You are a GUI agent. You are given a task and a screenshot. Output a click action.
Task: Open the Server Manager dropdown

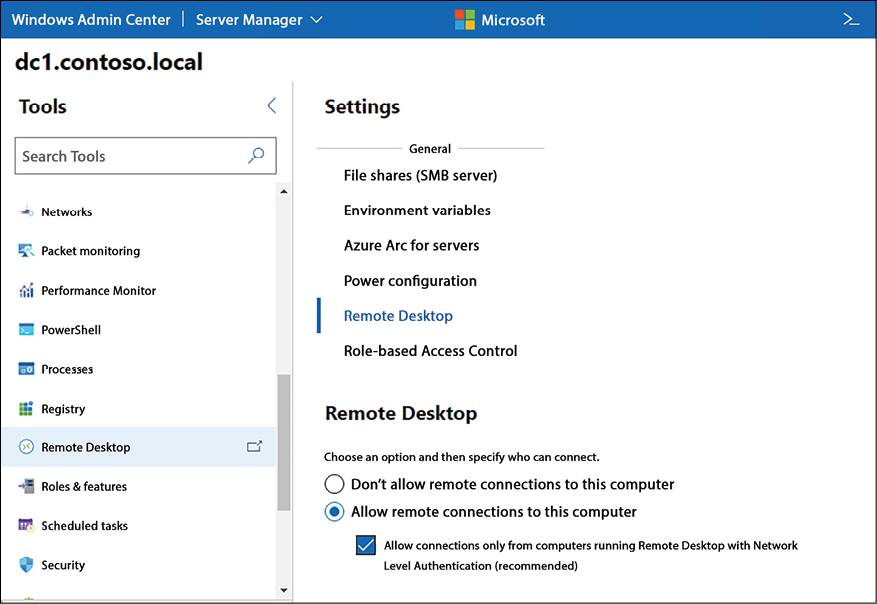coord(259,20)
